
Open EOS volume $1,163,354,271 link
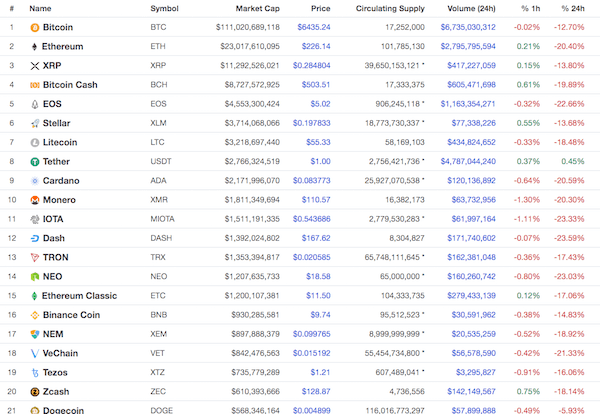tap(468, 104)
